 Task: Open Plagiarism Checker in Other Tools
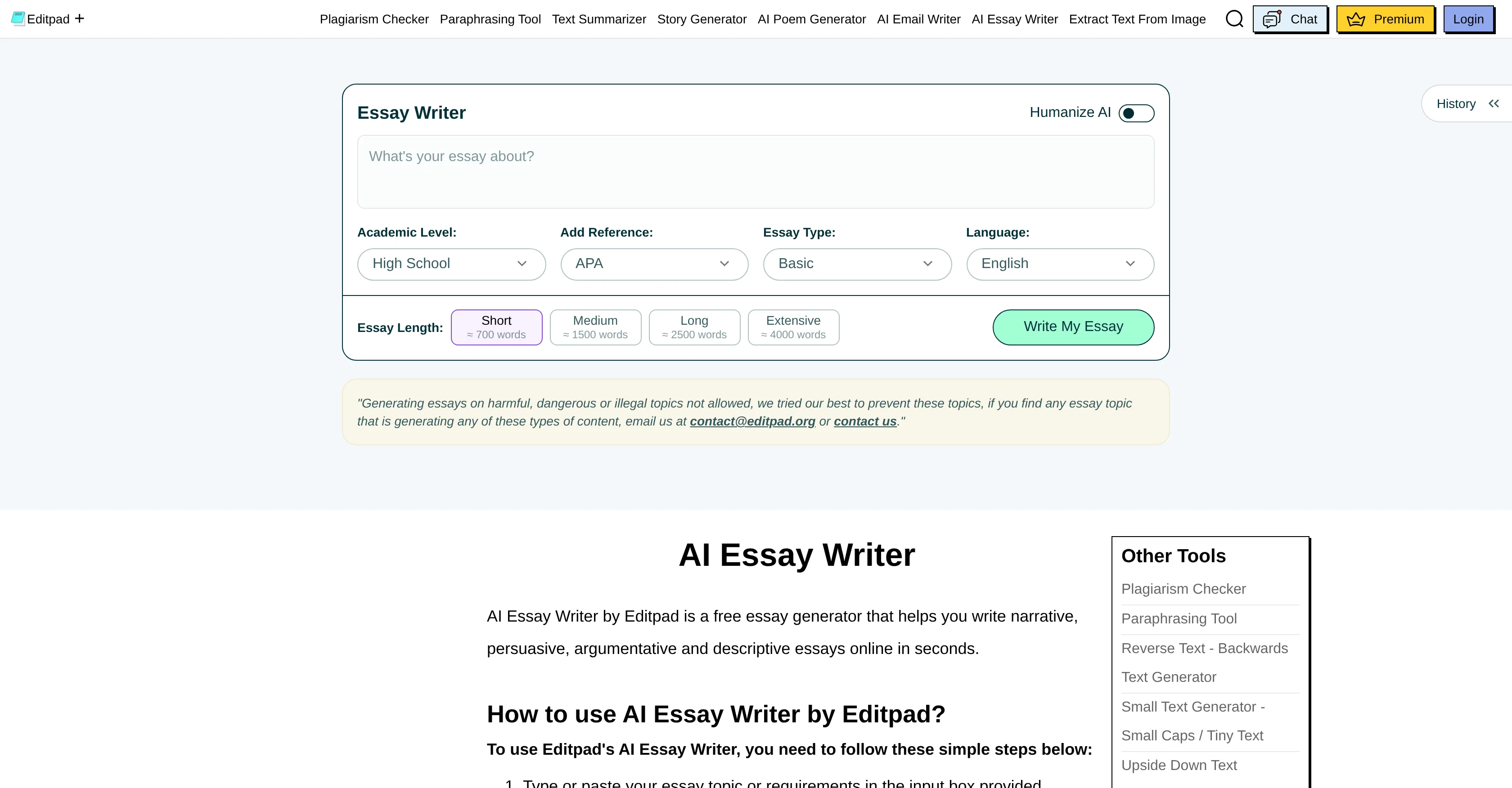(x=1183, y=588)
